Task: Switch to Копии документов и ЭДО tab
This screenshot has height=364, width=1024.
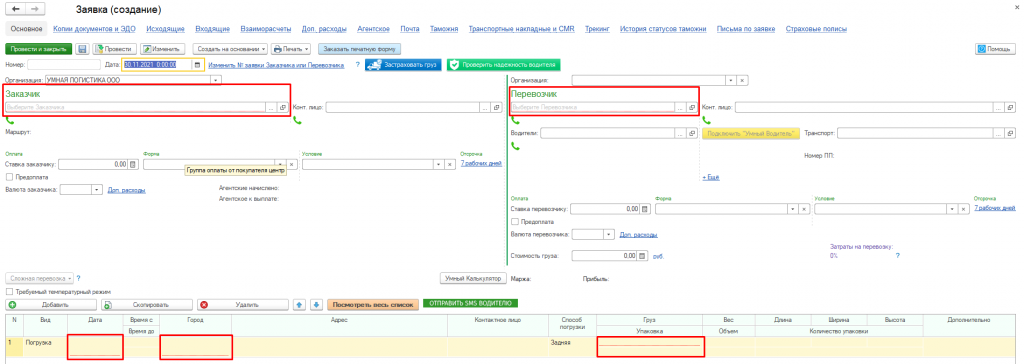Action: [x=95, y=29]
